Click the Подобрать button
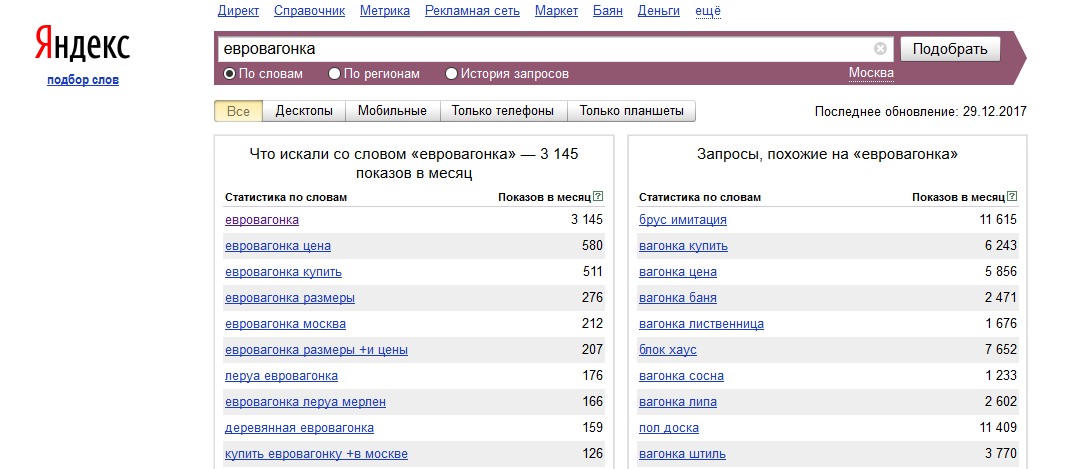The width and height of the screenshot is (1067, 469). [x=950, y=49]
